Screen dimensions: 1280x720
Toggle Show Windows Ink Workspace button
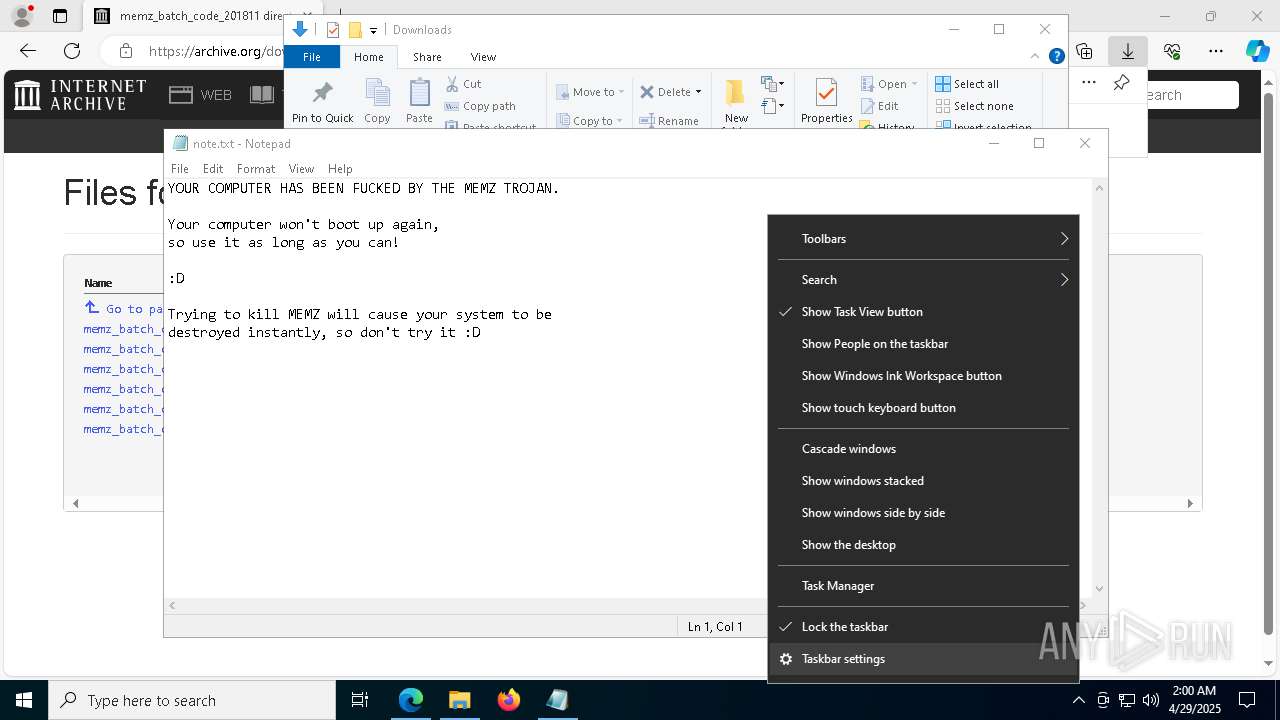pos(923,376)
